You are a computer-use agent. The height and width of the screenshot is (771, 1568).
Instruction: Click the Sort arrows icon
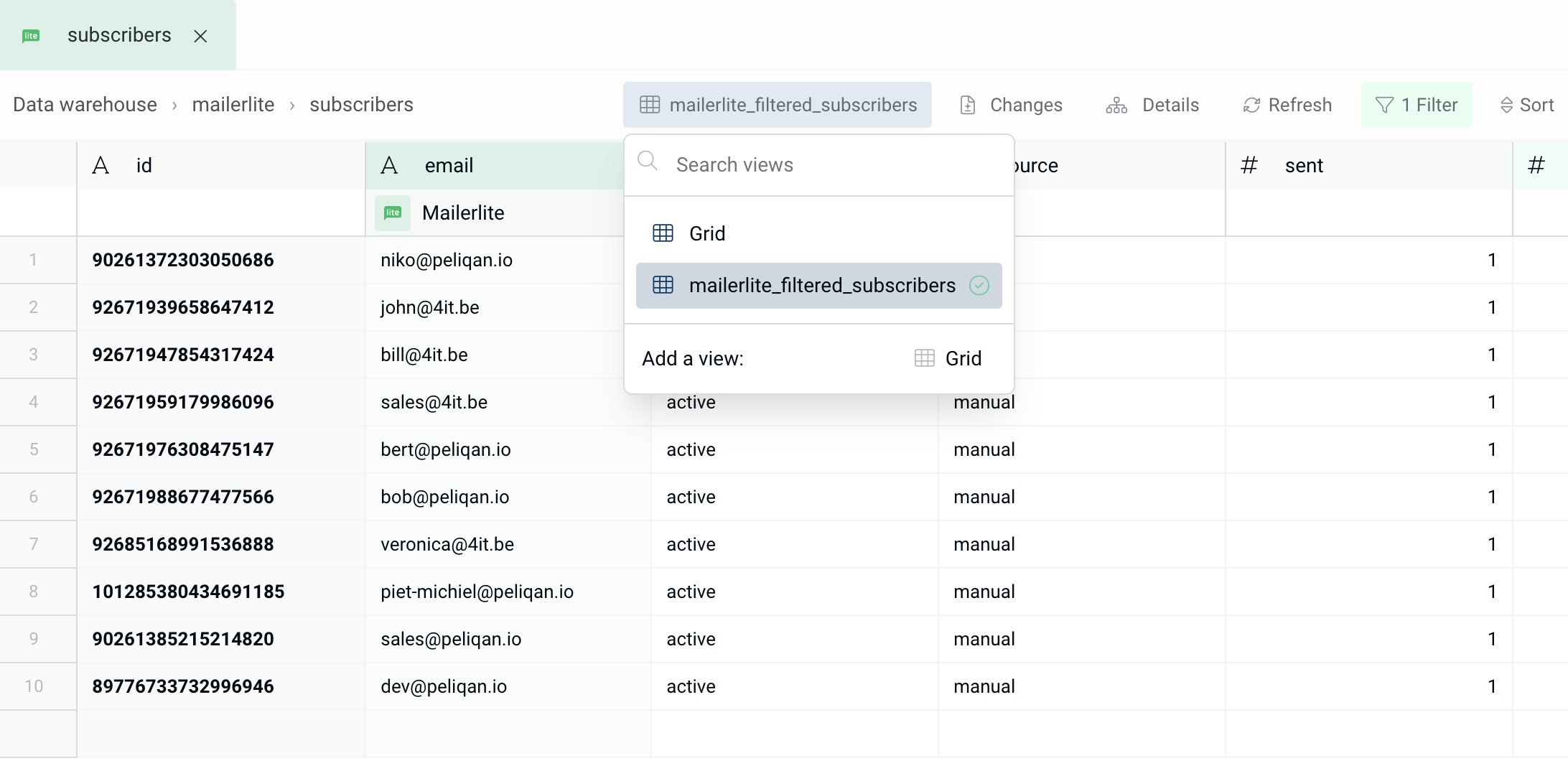(1507, 106)
